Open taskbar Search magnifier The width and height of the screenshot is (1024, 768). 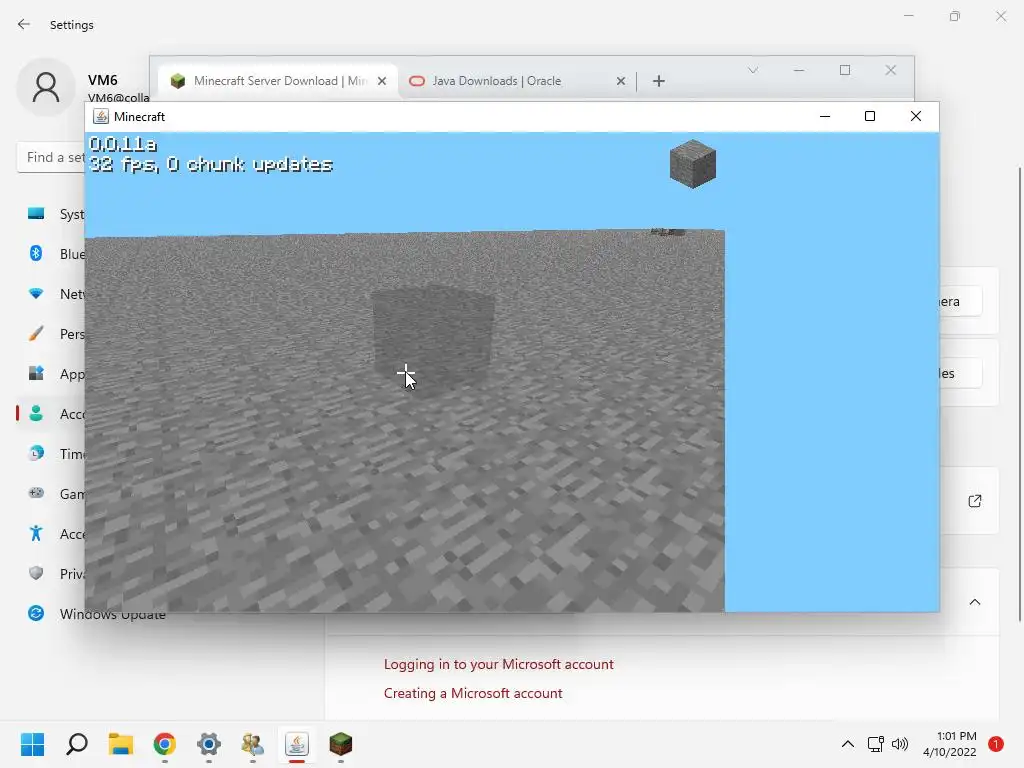[77, 744]
